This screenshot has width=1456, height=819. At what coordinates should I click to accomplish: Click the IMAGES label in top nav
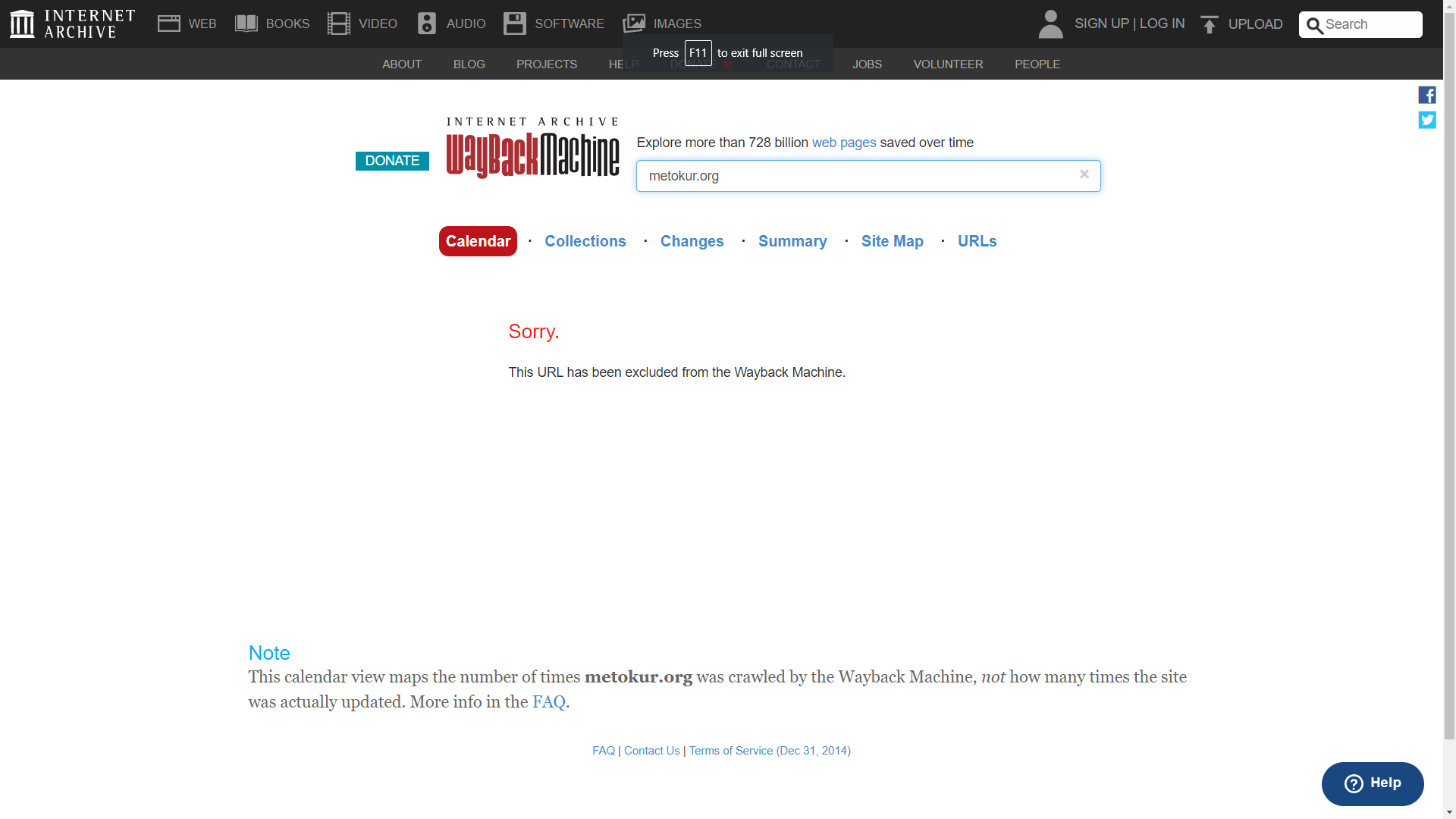(677, 24)
